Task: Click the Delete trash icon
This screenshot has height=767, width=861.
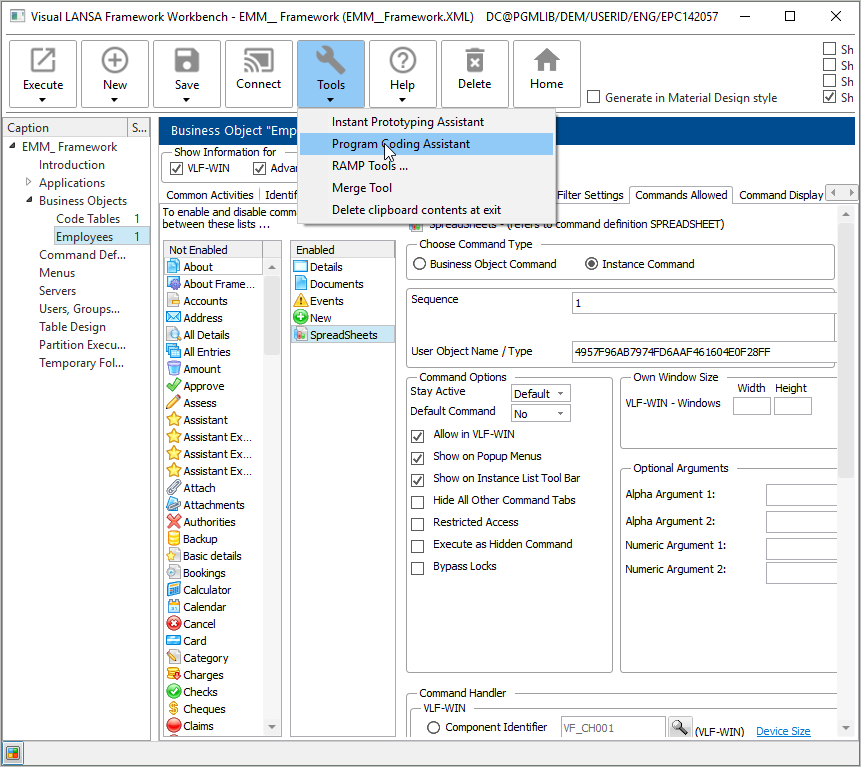Action: click(x=475, y=62)
